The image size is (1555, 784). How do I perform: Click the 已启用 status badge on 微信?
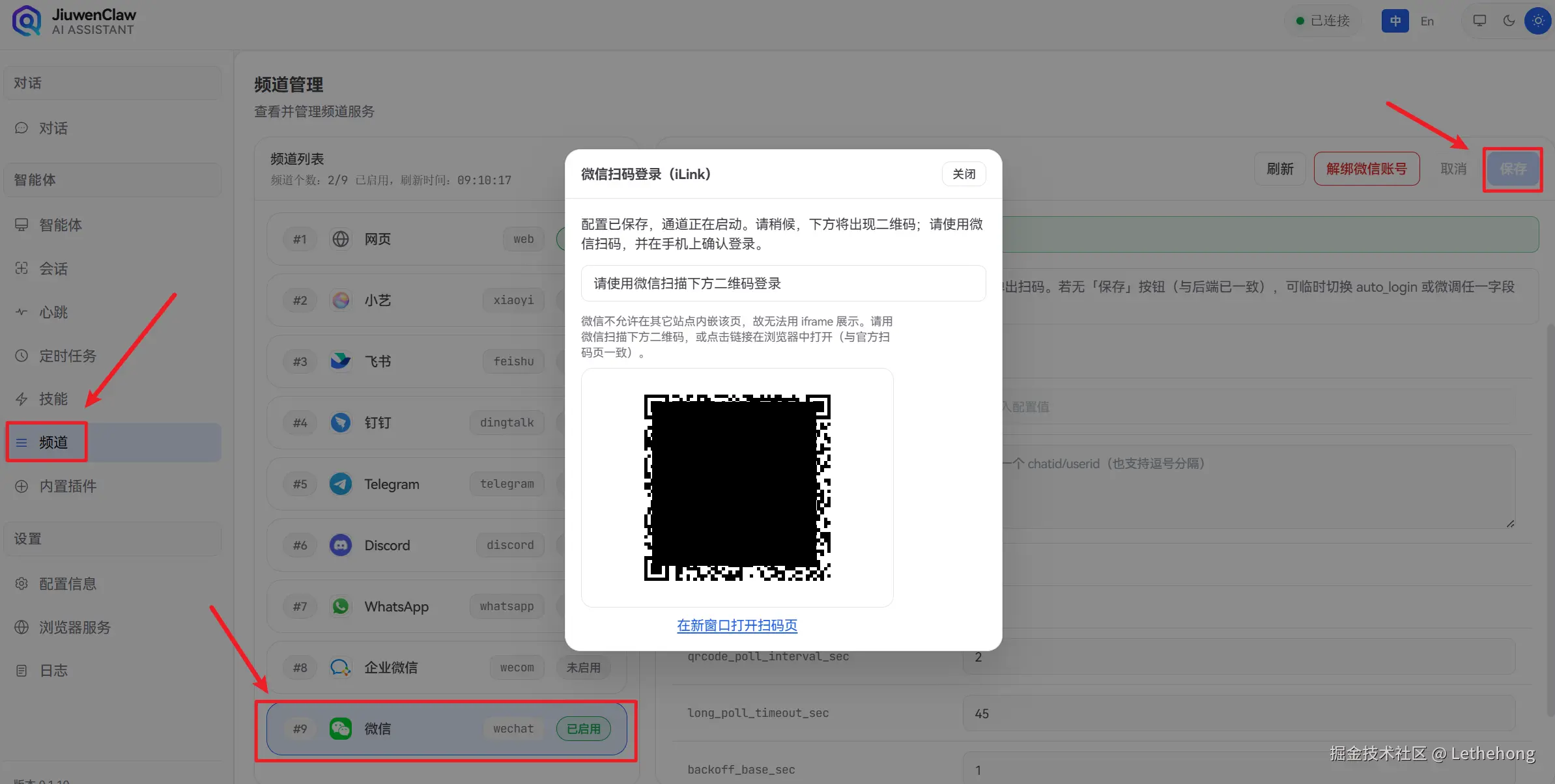point(583,729)
